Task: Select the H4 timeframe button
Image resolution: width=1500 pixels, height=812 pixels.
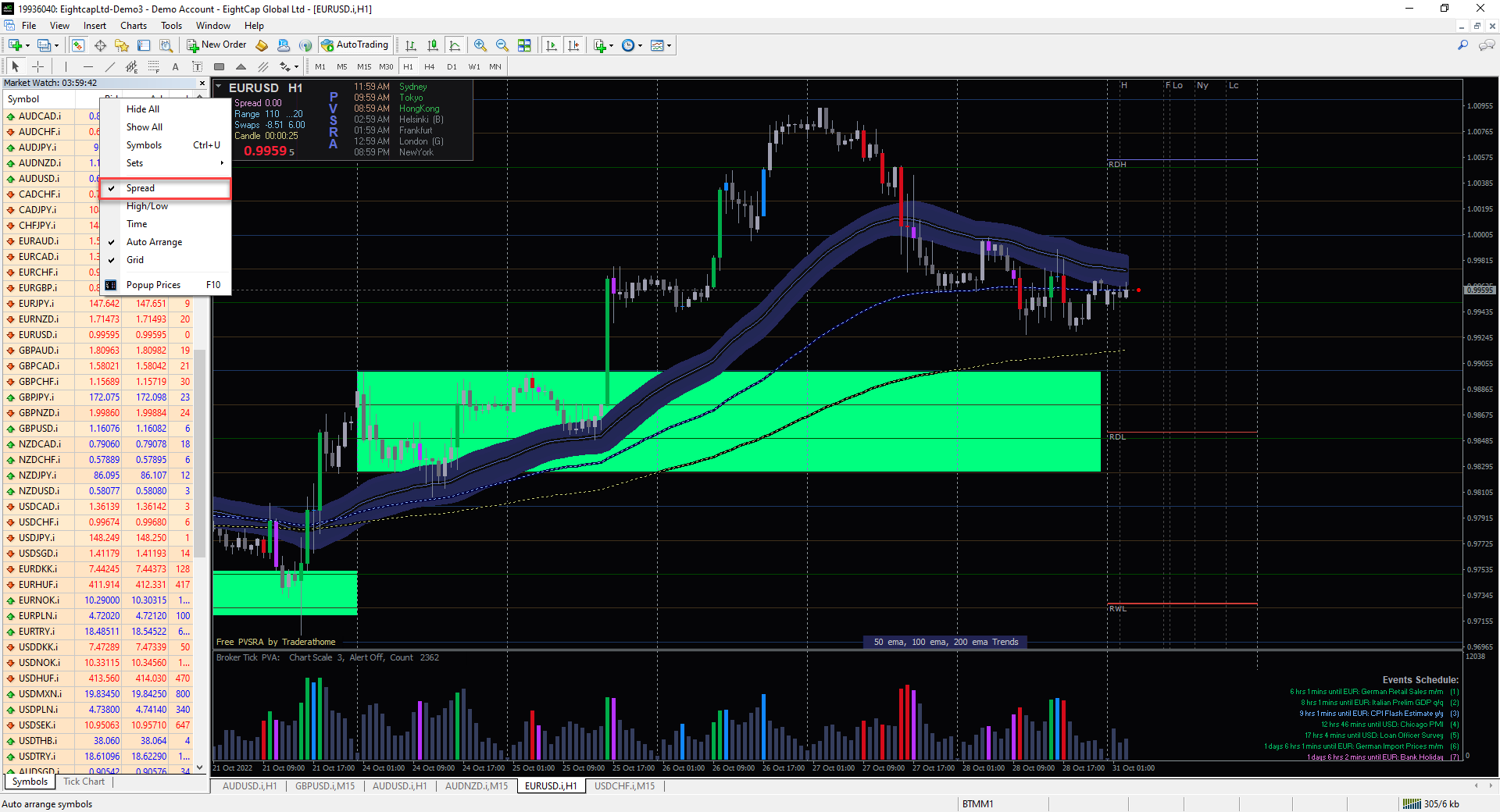Action: [x=429, y=67]
